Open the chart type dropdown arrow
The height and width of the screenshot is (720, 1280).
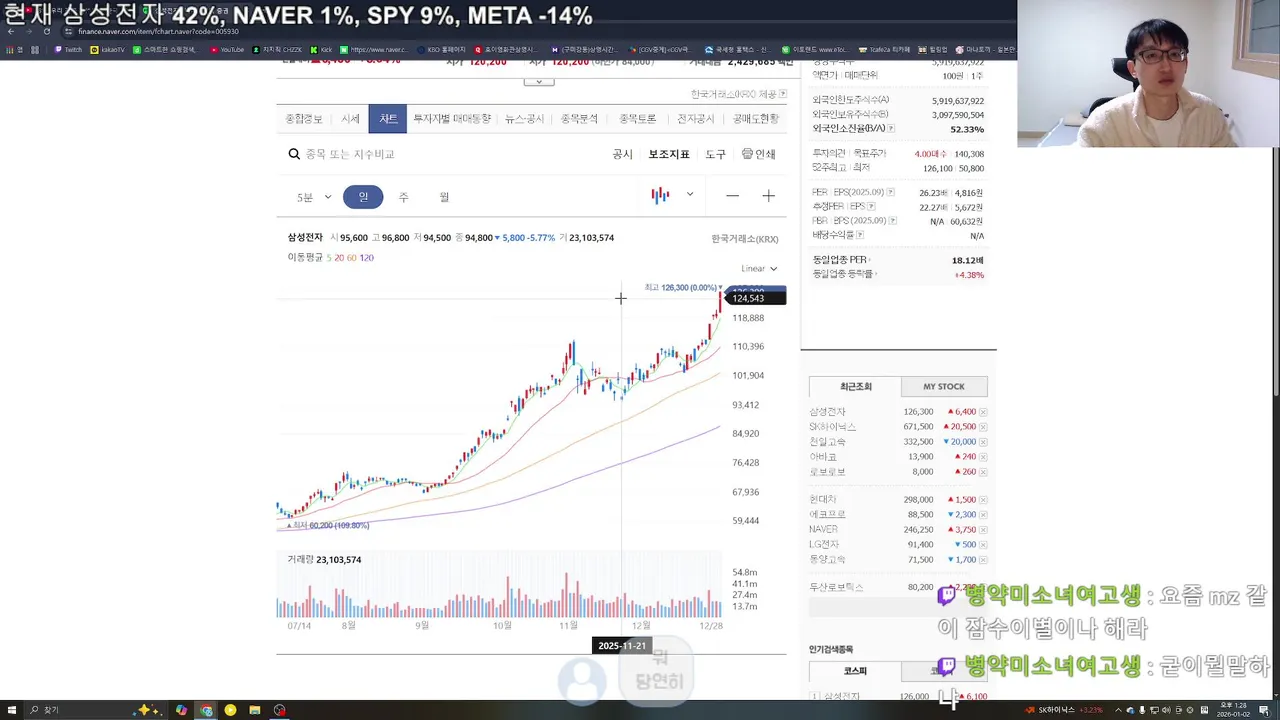(x=689, y=195)
